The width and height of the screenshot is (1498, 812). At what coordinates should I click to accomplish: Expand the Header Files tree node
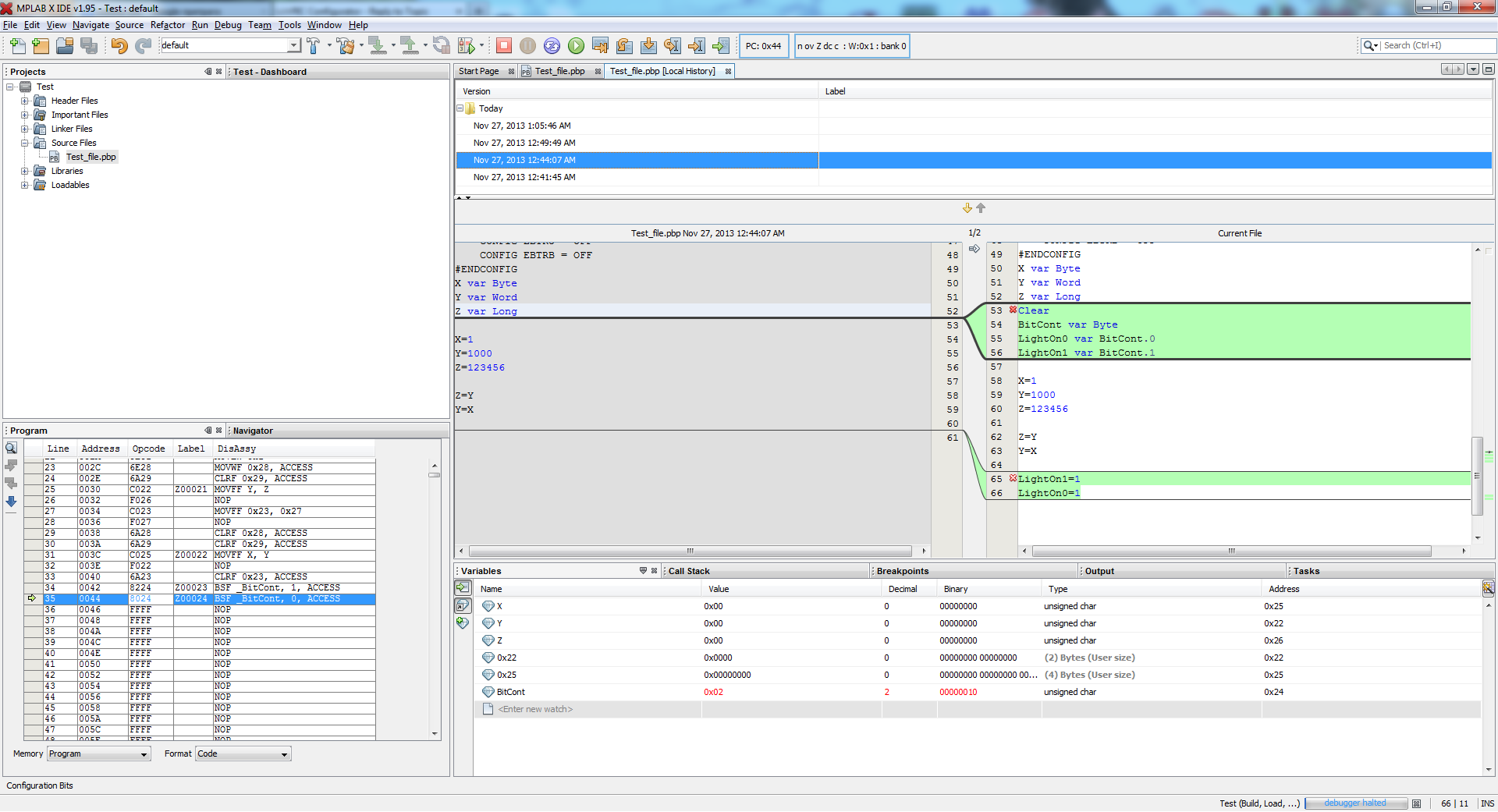click(25, 101)
